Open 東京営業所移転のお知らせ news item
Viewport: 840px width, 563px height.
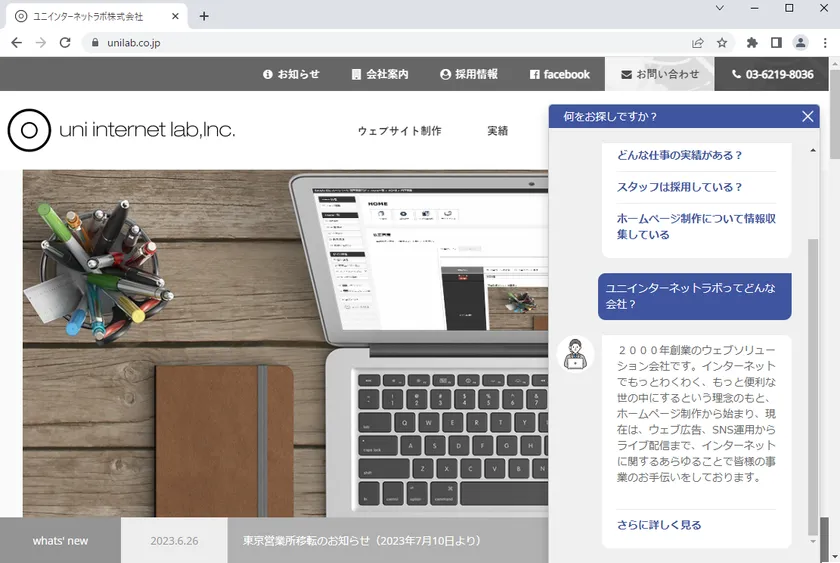pos(362,541)
